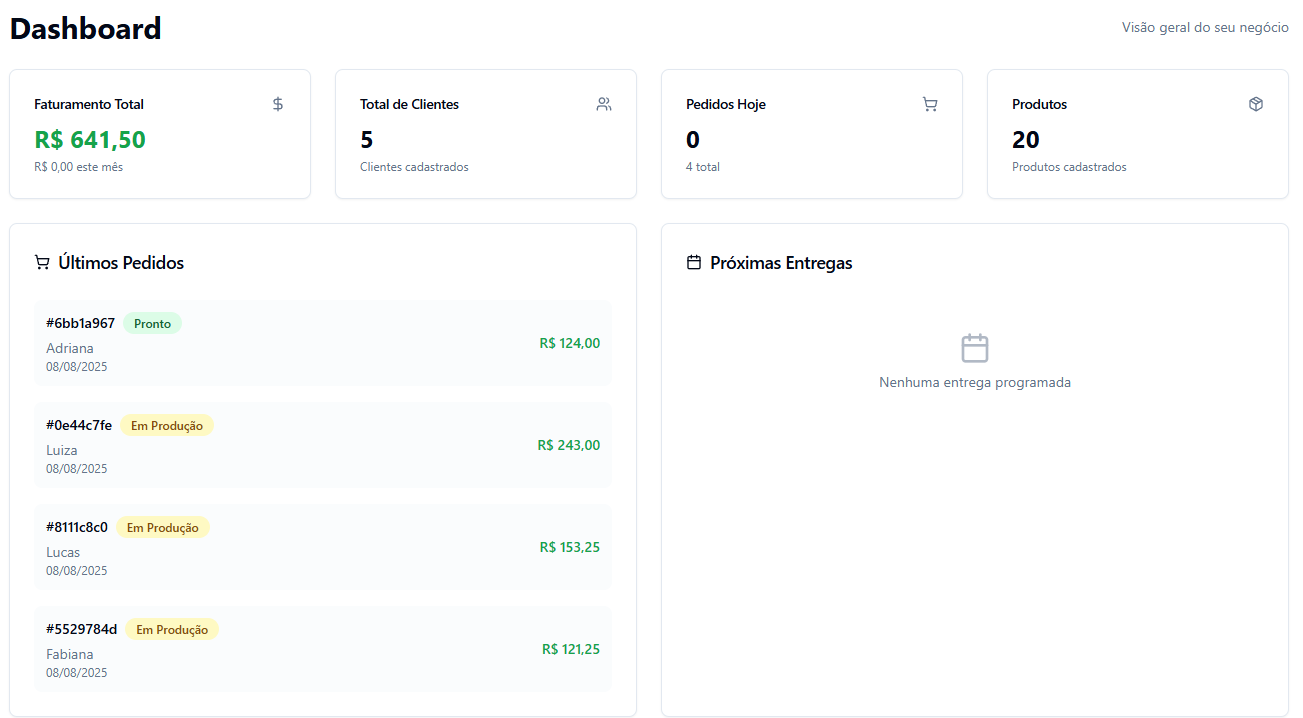Click the large calendar icon above Nenhuma entrega programada

[x=974, y=348]
